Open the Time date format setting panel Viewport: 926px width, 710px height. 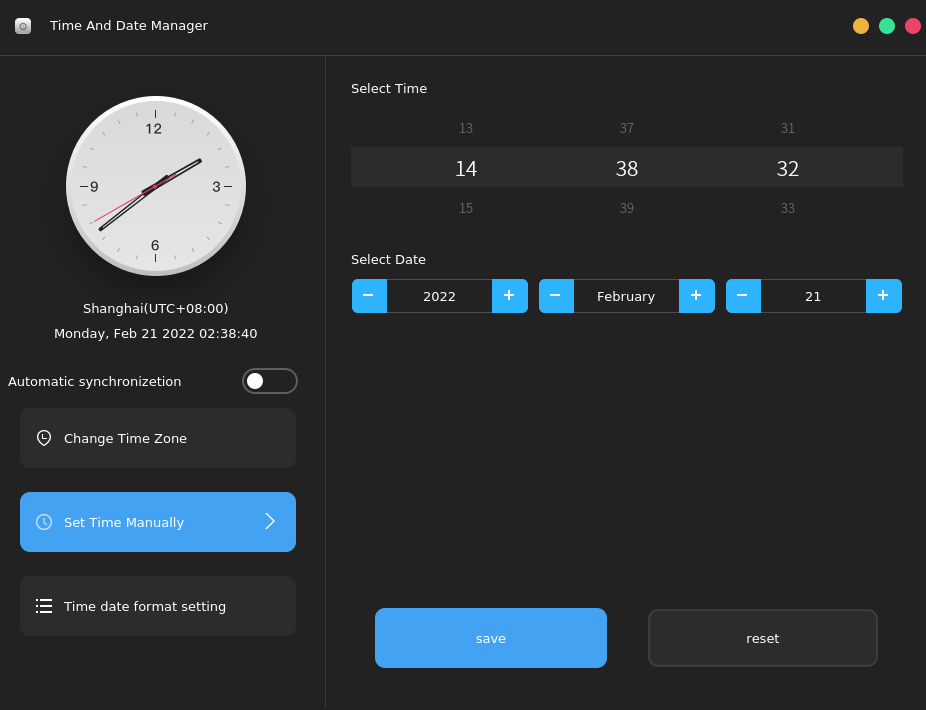point(157,605)
